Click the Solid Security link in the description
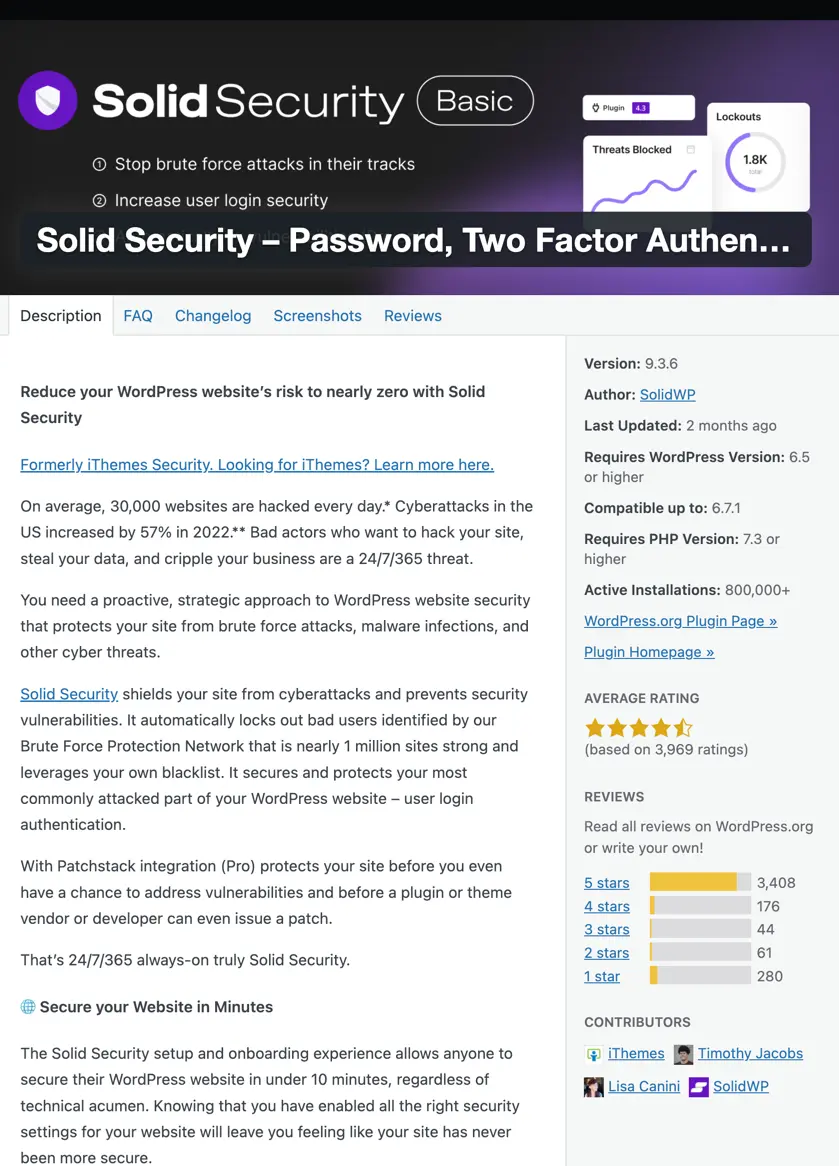 [68, 693]
